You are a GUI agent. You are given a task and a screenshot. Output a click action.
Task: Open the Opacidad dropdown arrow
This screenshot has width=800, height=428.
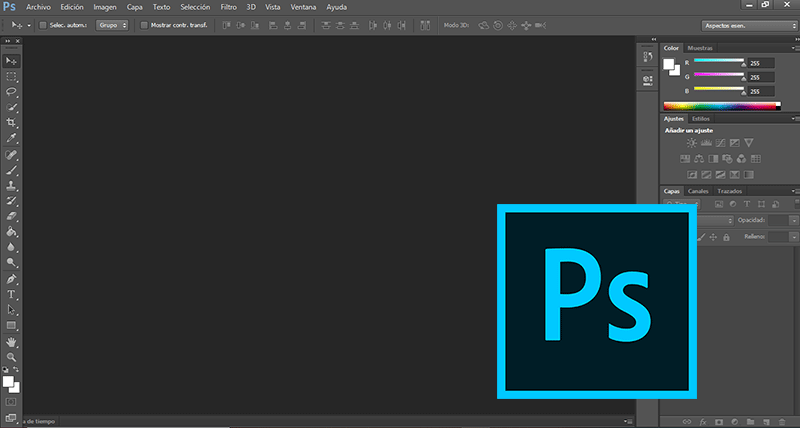click(794, 220)
